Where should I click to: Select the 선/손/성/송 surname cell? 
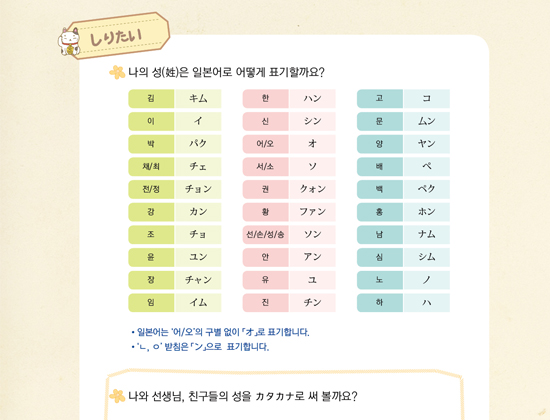coord(266,234)
